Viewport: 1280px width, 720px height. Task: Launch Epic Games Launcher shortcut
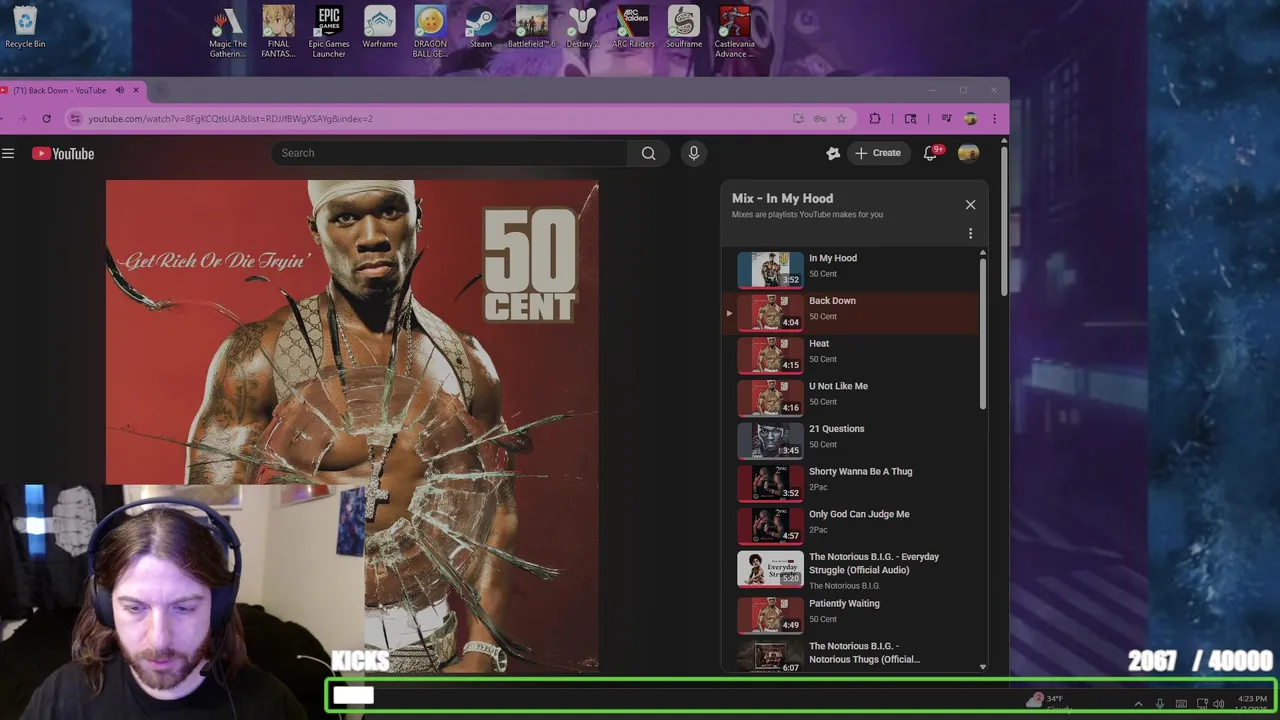329,32
